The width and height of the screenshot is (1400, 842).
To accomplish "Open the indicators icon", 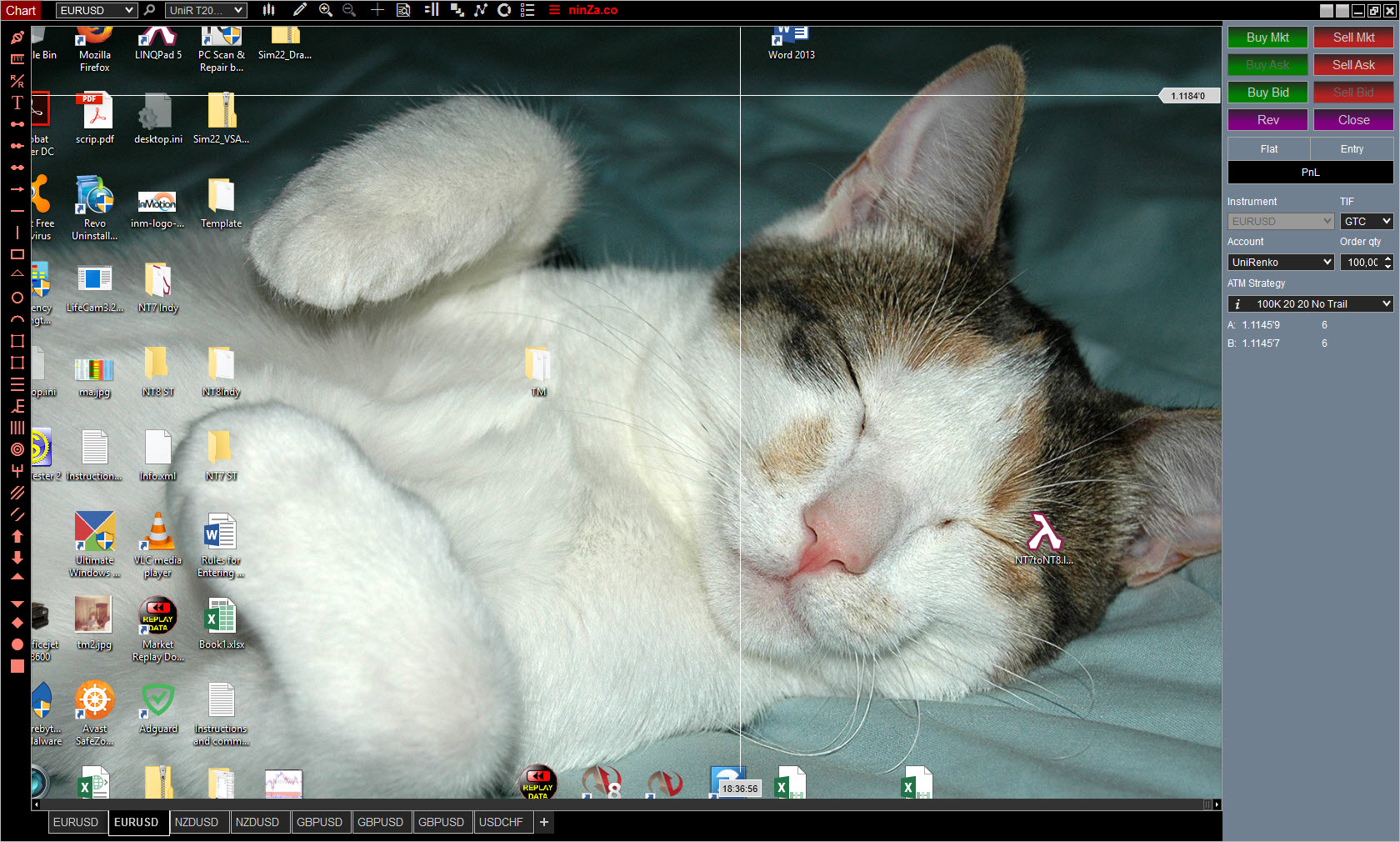I will point(481,10).
